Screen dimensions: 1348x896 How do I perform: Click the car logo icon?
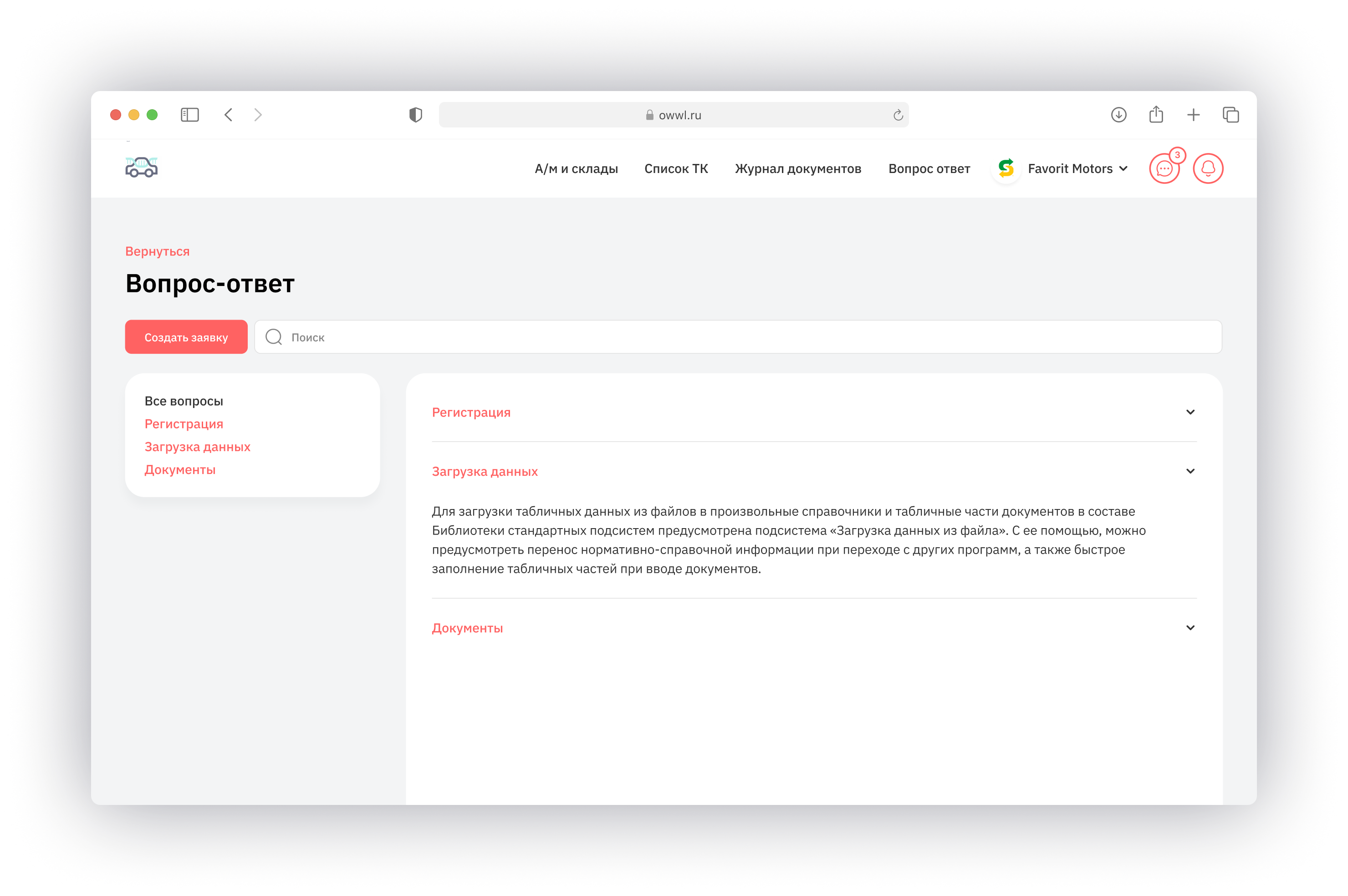point(141,167)
